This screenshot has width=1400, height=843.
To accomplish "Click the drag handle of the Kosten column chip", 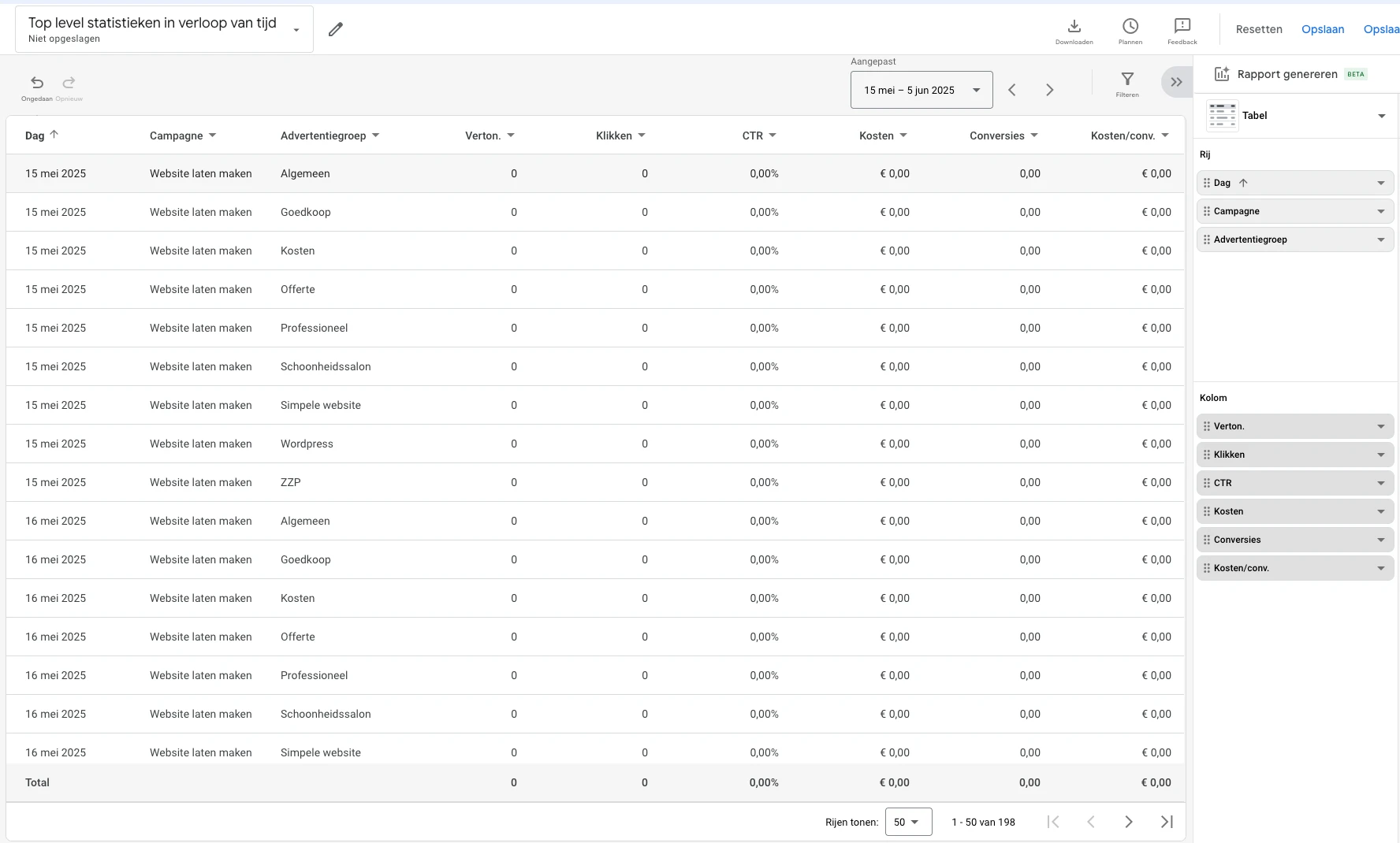I will [1207, 511].
